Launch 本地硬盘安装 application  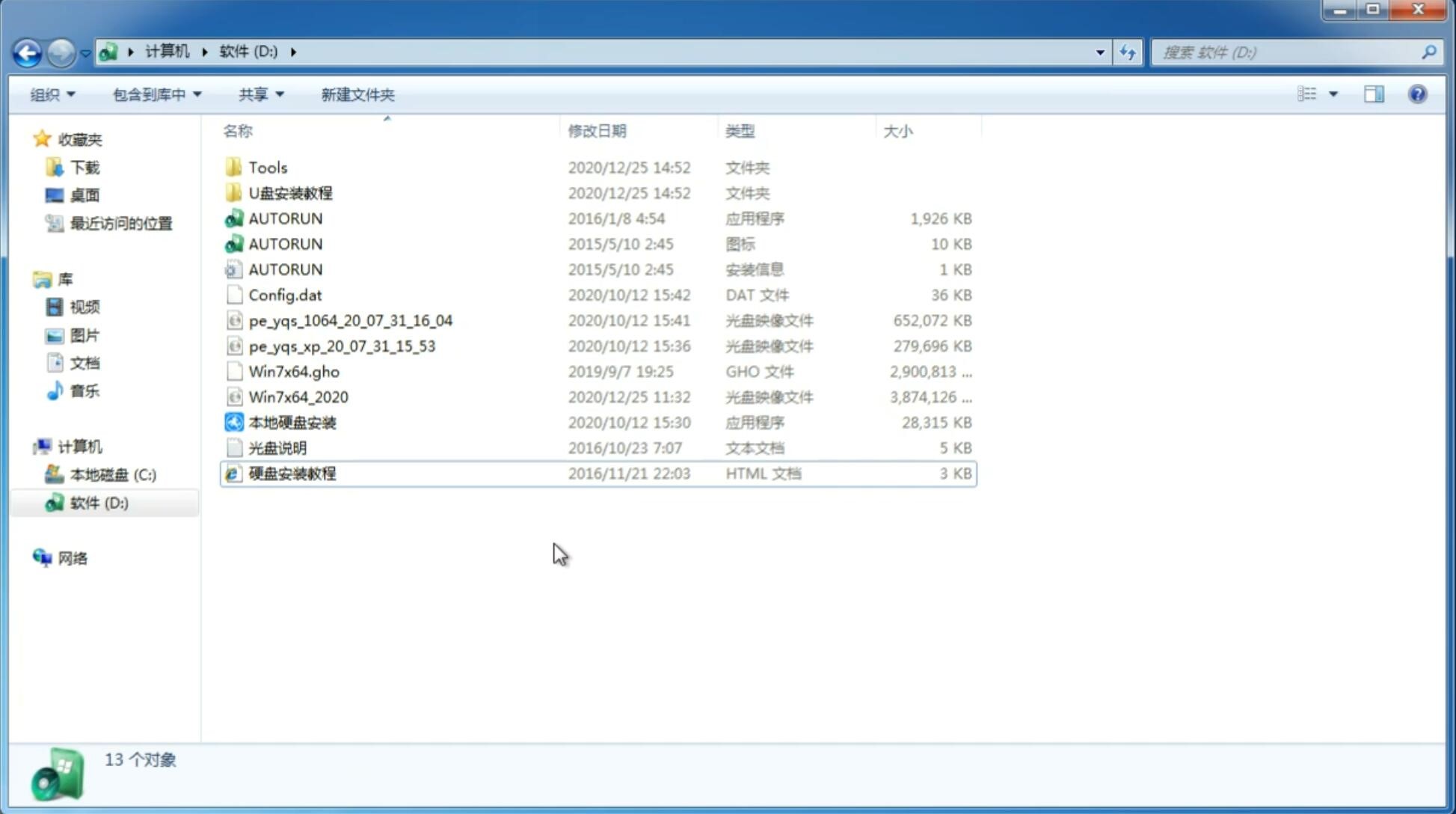[292, 422]
